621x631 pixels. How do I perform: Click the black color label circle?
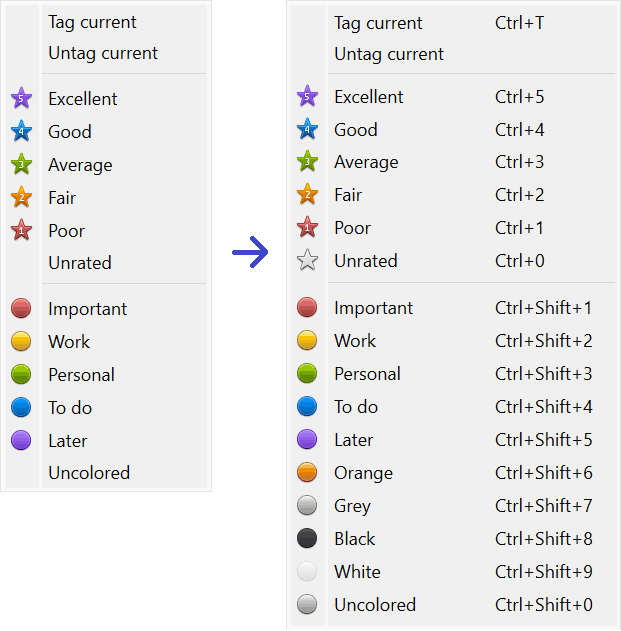(307, 539)
